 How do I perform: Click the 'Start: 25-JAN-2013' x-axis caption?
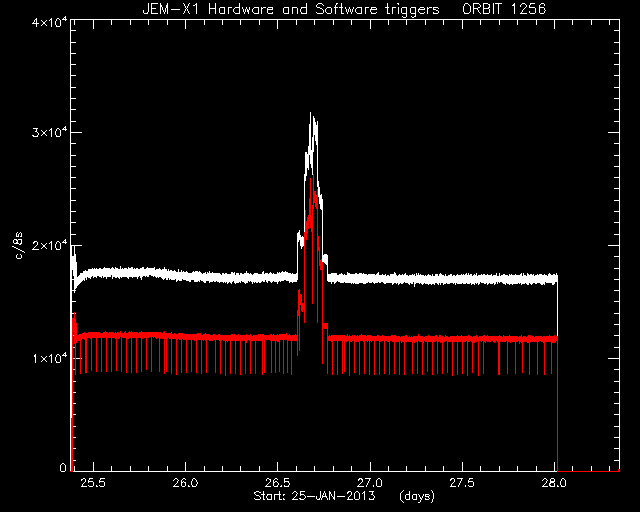(x=314, y=496)
